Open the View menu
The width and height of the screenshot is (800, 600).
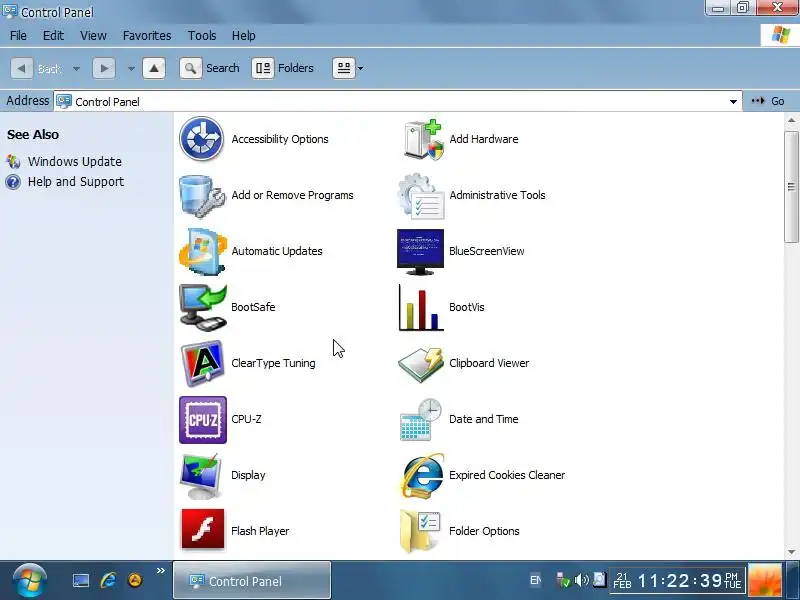(93, 36)
